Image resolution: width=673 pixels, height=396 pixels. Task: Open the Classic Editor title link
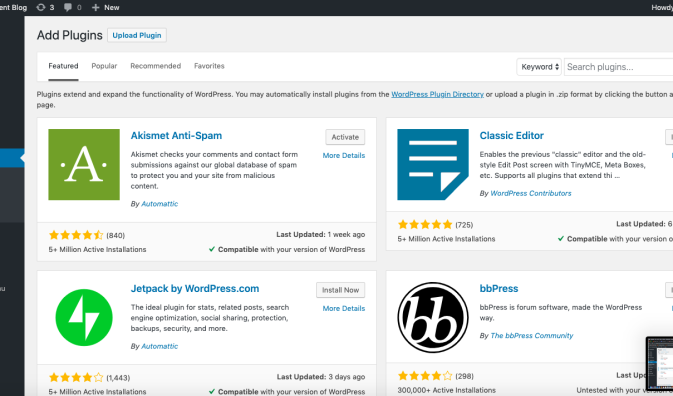tap(512, 136)
